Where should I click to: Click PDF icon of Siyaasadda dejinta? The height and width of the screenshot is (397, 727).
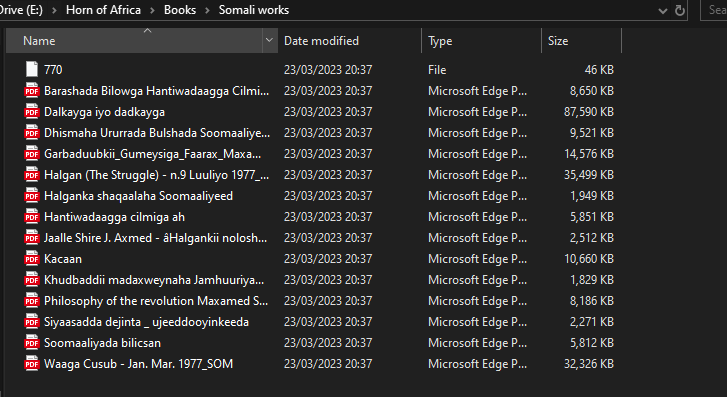[32, 321]
